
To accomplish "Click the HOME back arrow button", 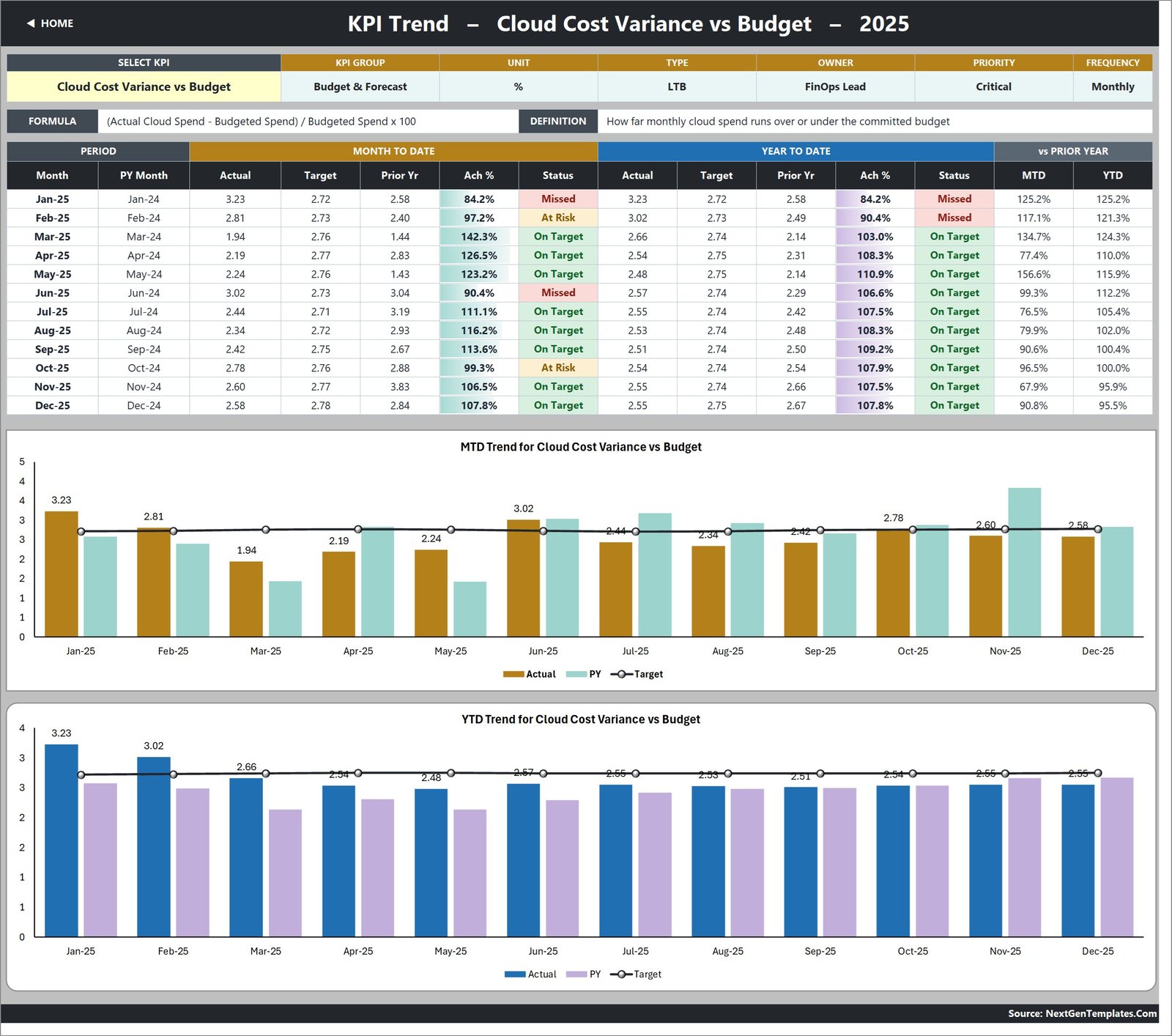I will 50,23.
